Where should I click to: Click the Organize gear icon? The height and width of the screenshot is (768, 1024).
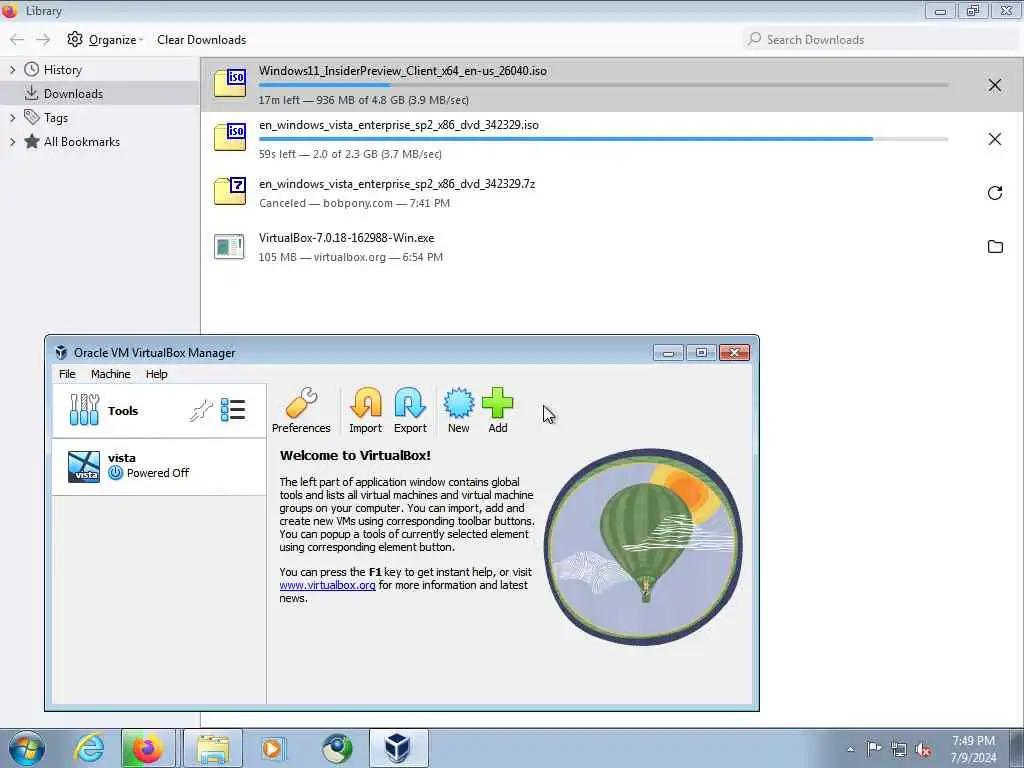(75, 39)
